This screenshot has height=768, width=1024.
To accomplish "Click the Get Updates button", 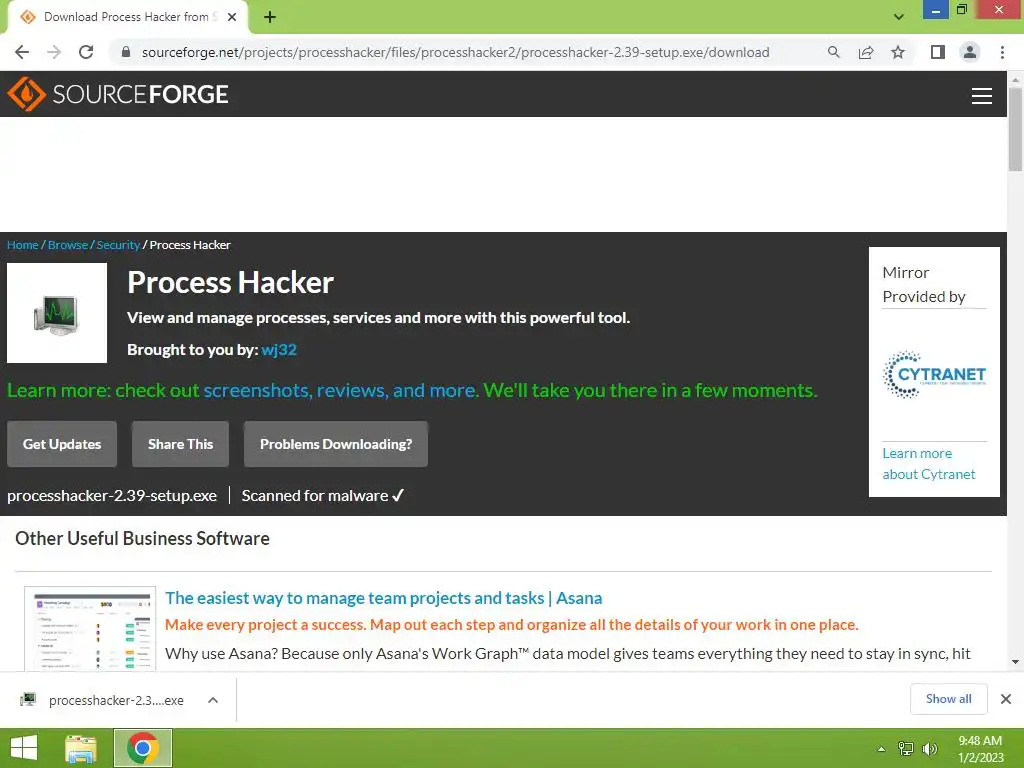I will 62,444.
